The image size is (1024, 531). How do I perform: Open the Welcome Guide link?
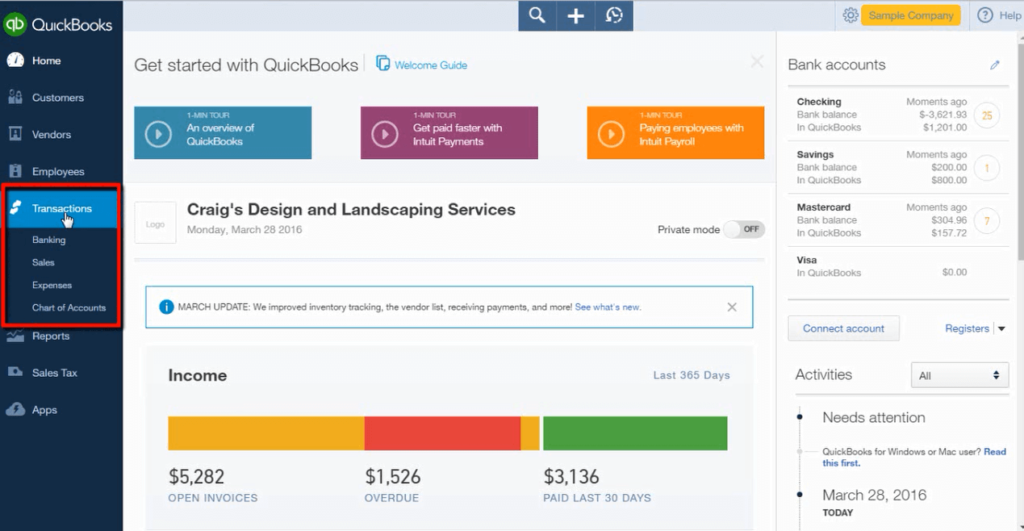(431, 65)
